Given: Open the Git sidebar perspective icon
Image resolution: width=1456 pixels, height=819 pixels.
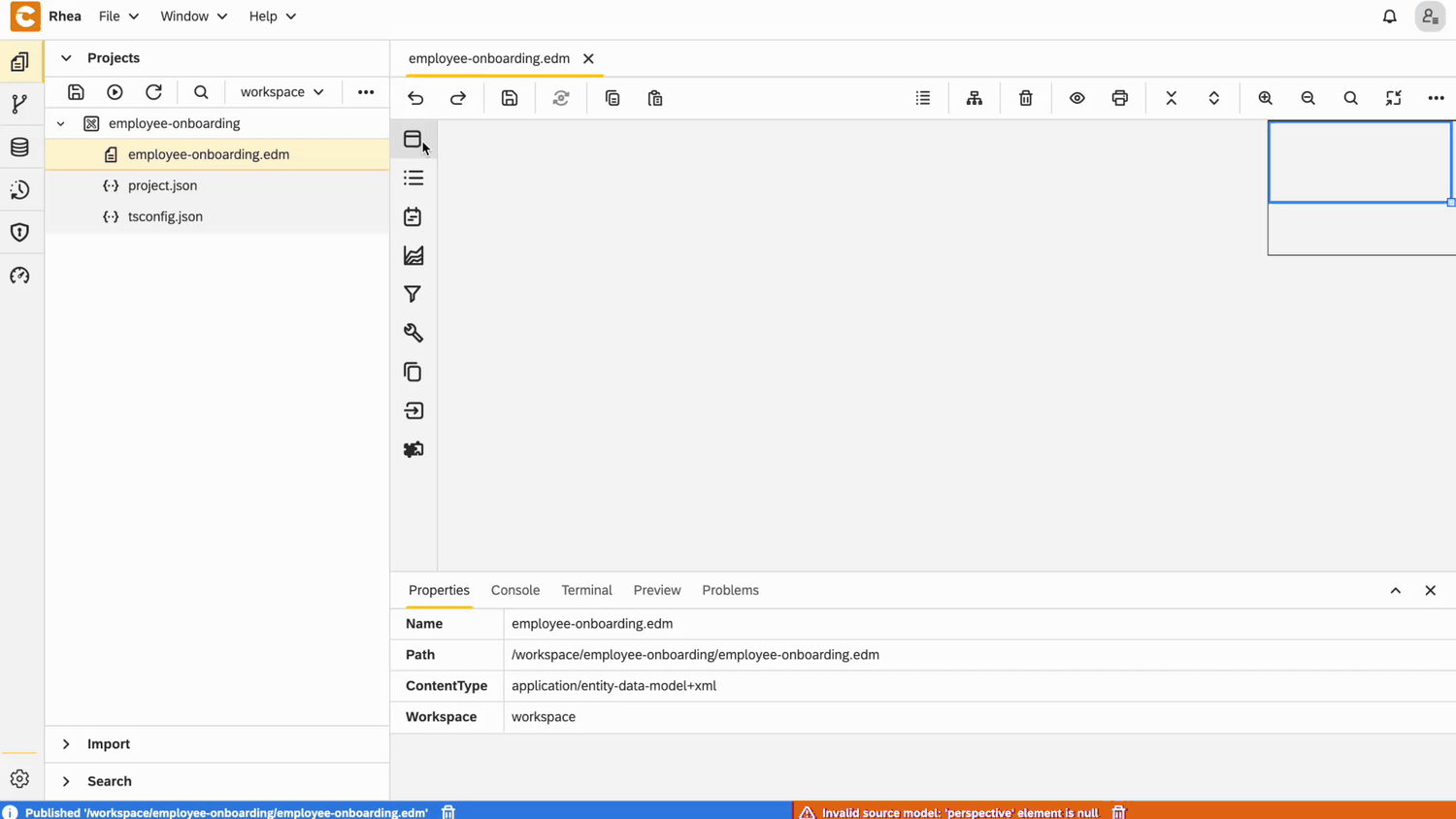Looking at the screenshot, I should (19, 105).
